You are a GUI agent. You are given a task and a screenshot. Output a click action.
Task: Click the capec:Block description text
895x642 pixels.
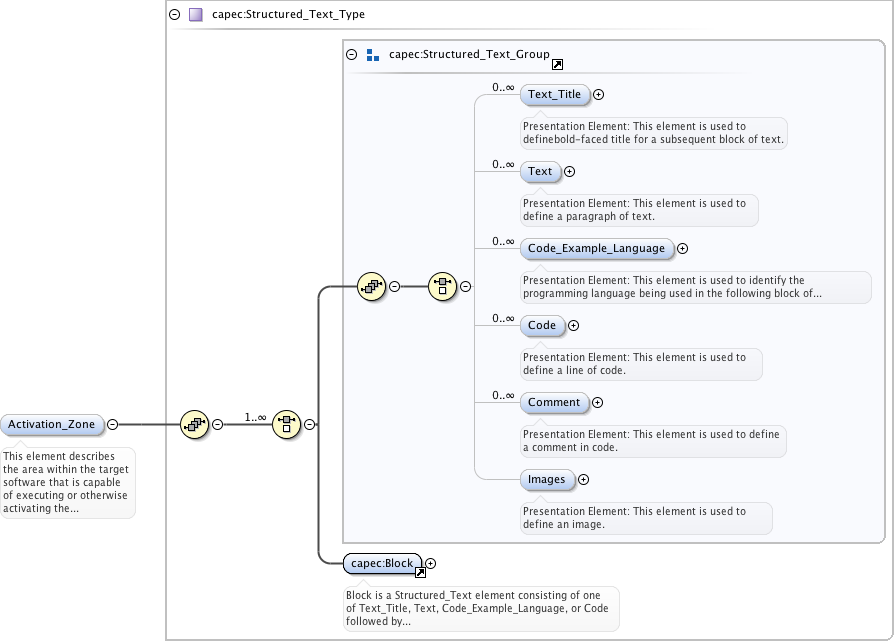(x=480, y=607)
